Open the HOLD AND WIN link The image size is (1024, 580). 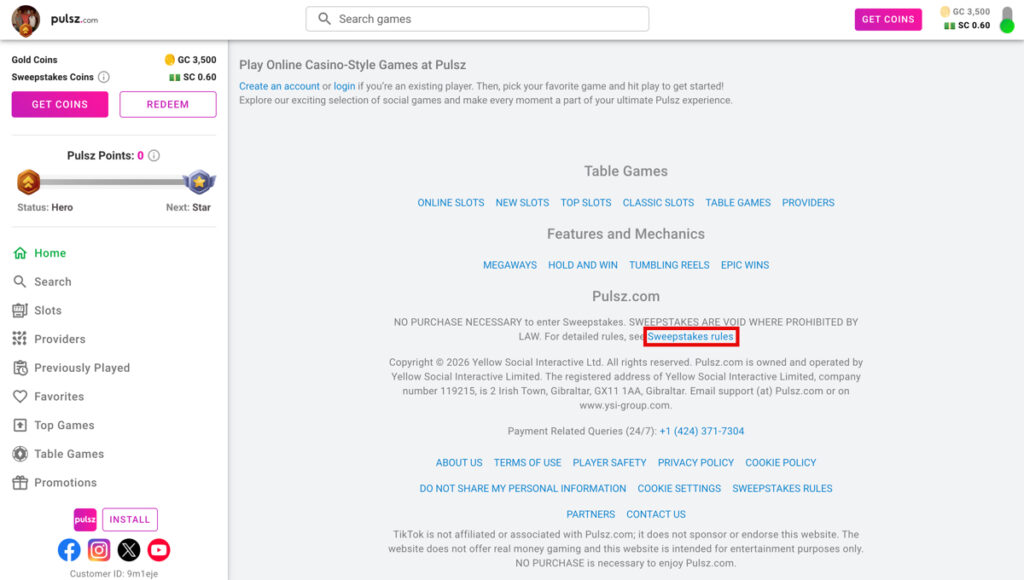tap(583, 265)
